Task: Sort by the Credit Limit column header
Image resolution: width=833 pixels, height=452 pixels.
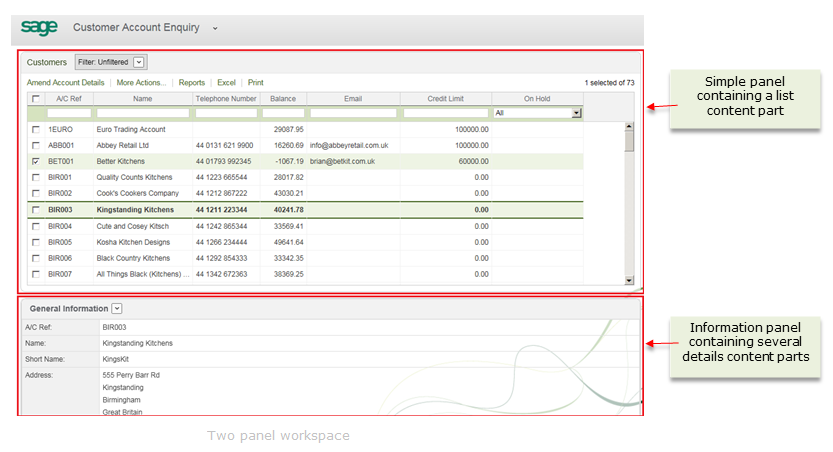Action: click(445, 99)
